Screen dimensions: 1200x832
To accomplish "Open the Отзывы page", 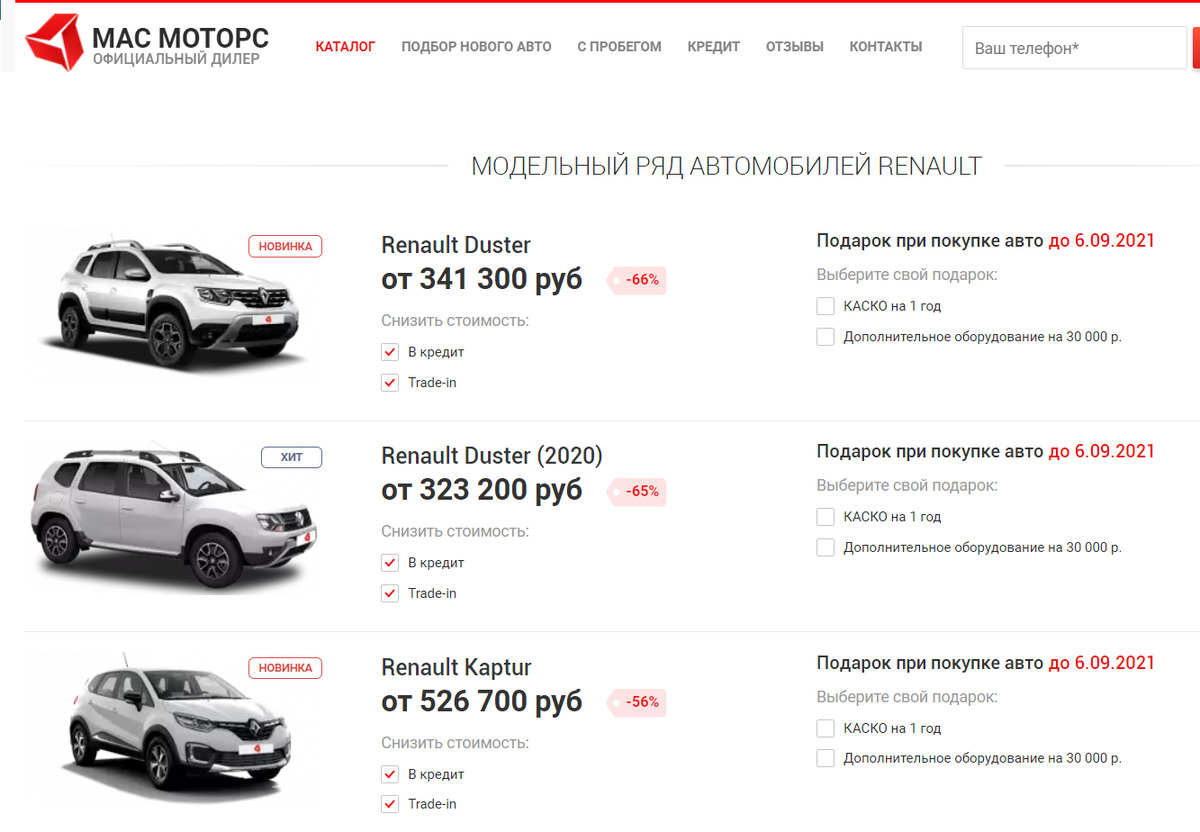I will coord(794,47).
